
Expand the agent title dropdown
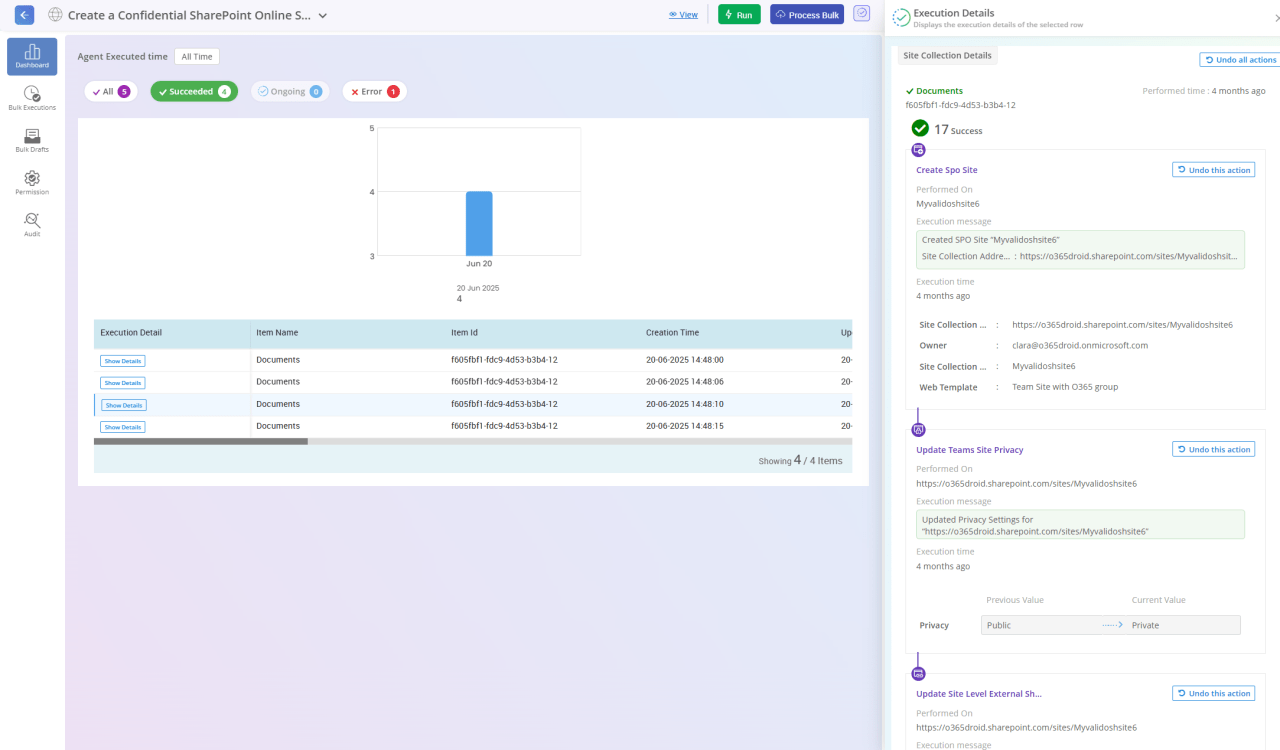point(321,15)
